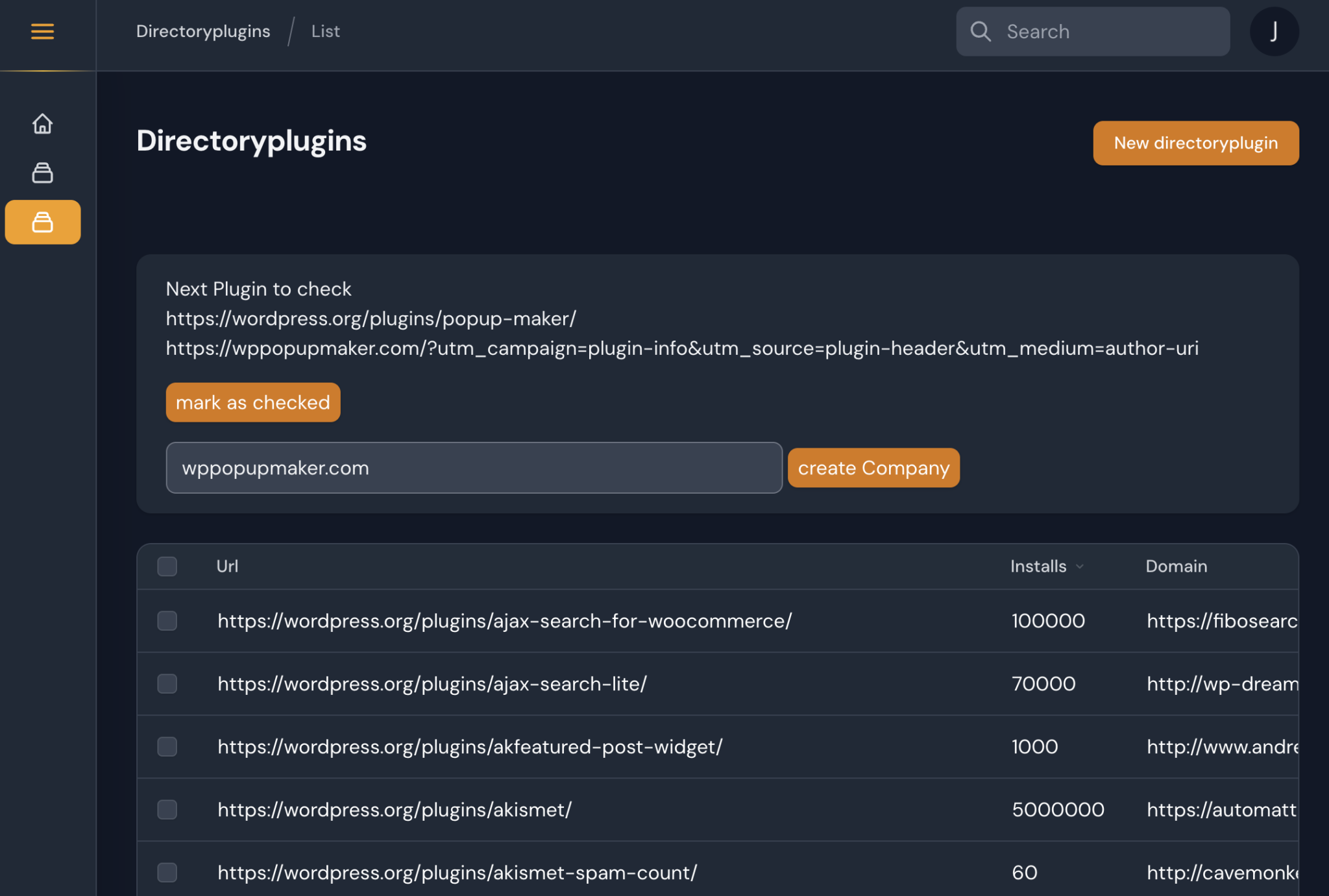Navigate to Directoryplugins breadcrumb
Viewport: 1329px width, 896px height.
point(202,31)
